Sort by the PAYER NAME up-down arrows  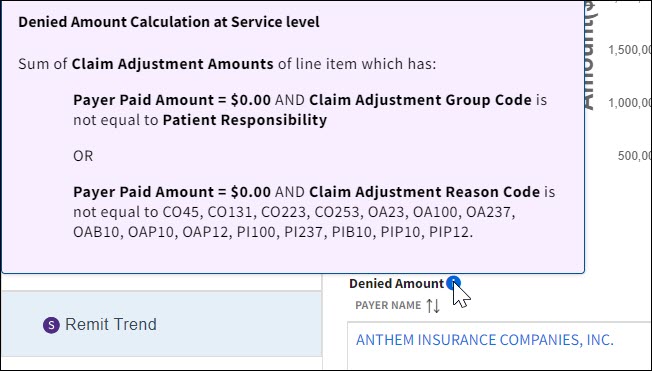[x=433, y=306]
